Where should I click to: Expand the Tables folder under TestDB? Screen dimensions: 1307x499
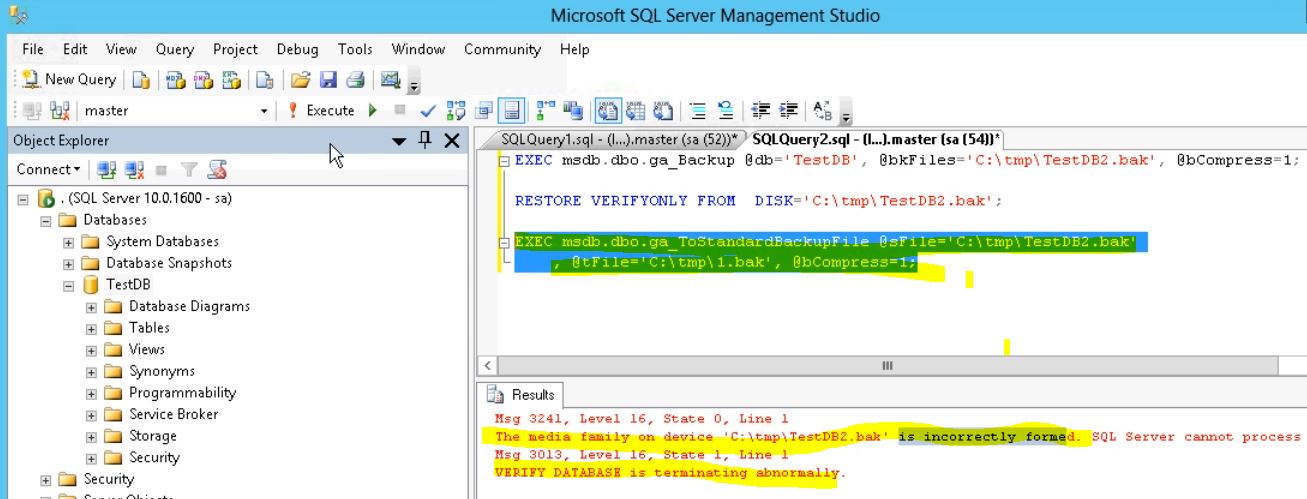click(x=91, y=329)
